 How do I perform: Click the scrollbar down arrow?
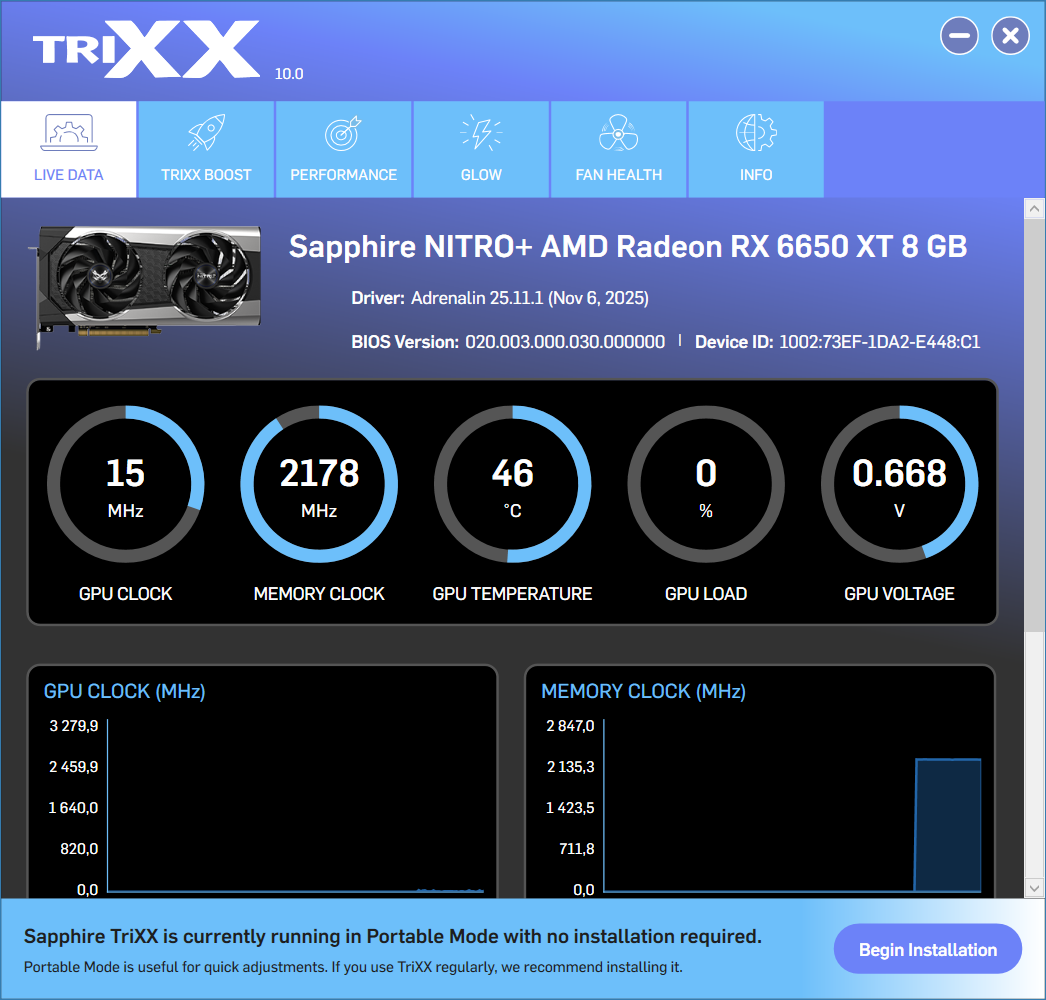1034,888
